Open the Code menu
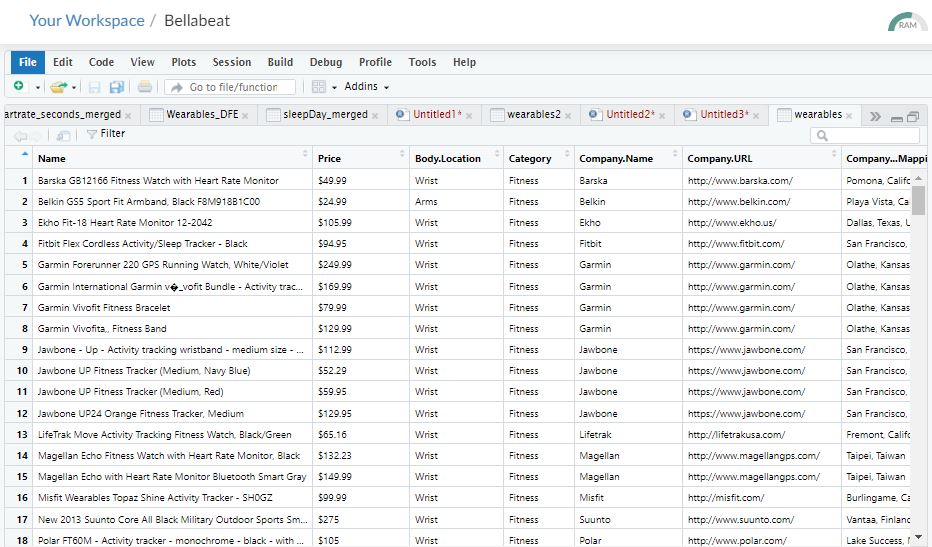Screen dimensions: 932x547 pos(102,62)
